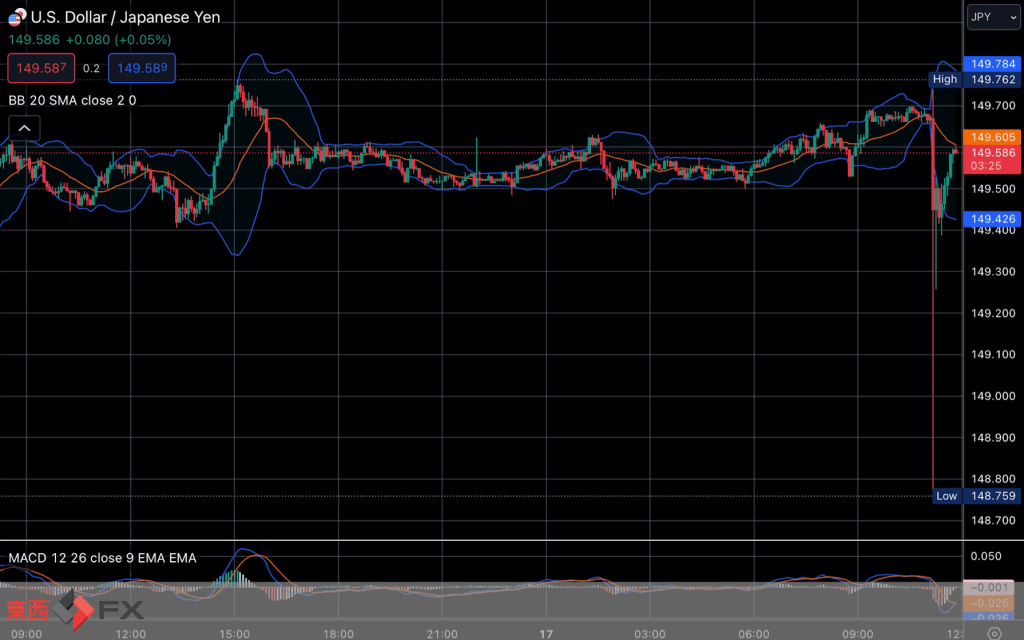The width and height of the screenshot is (1024, 640).
Task: Click the orange SMA basis label 149.605
Action: coord(992,137)
